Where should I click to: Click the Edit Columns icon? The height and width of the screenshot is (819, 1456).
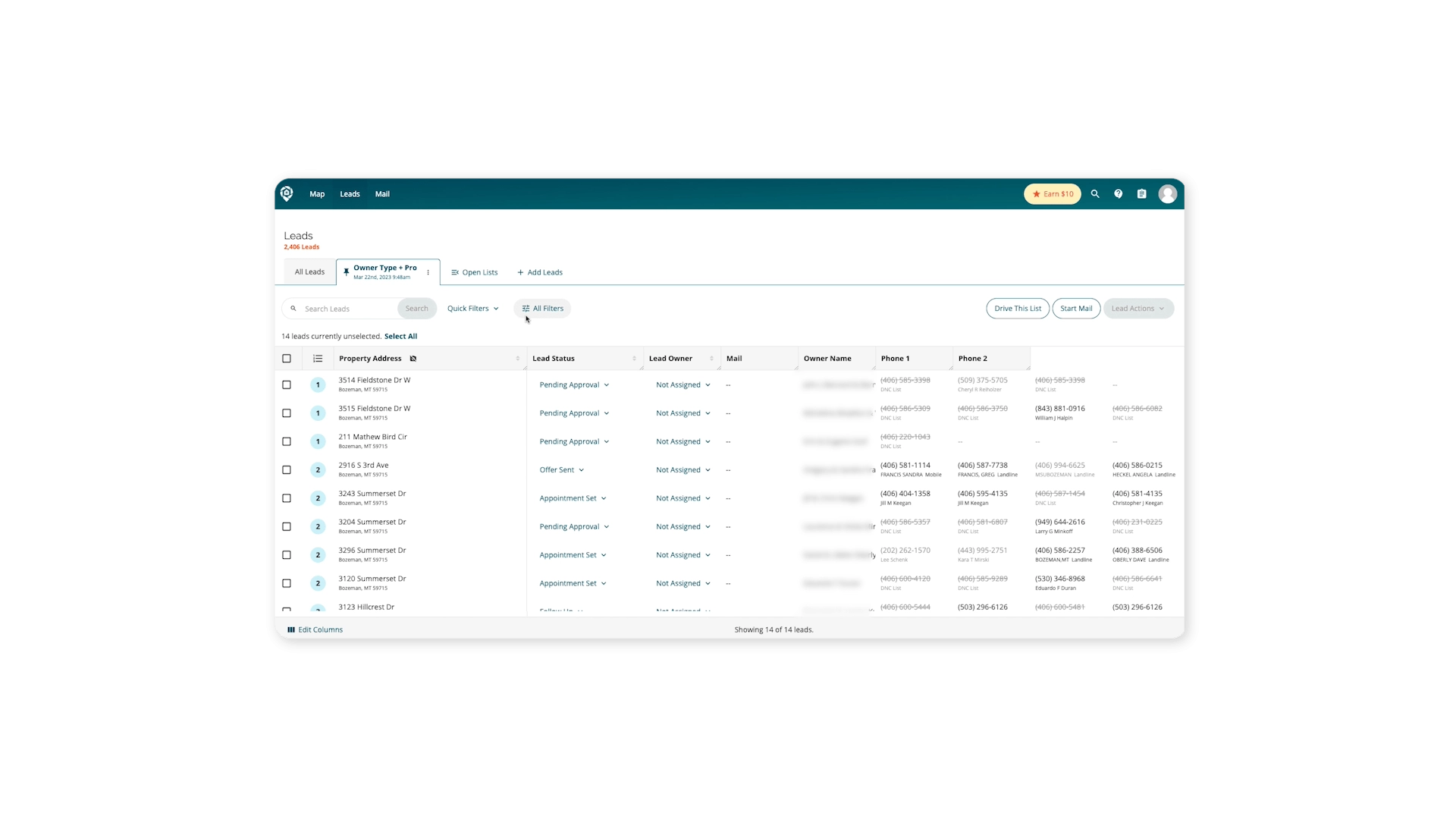[x=291, y=629]
